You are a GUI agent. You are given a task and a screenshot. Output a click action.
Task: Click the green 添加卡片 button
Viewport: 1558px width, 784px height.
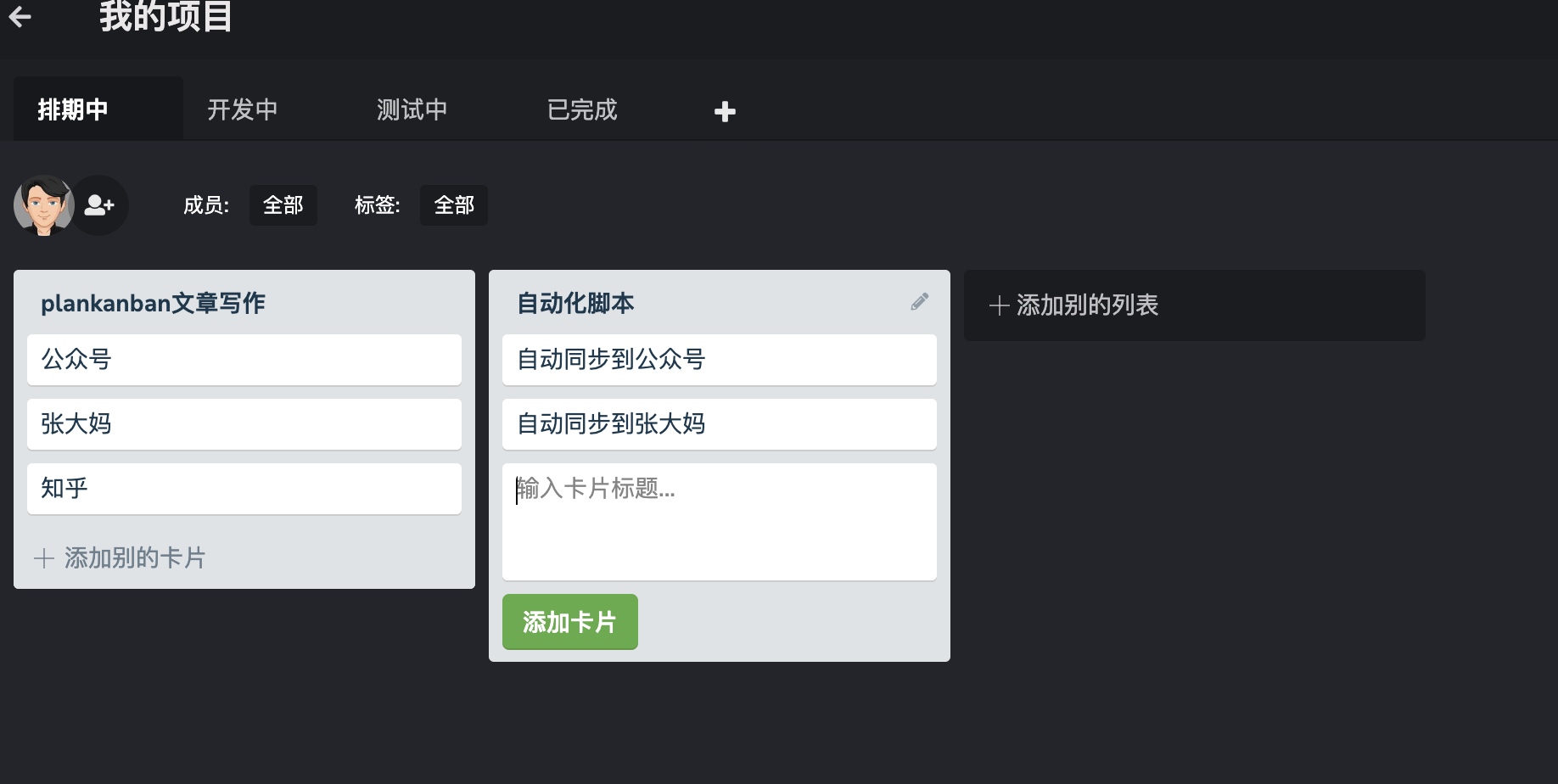tap(569, 621)
